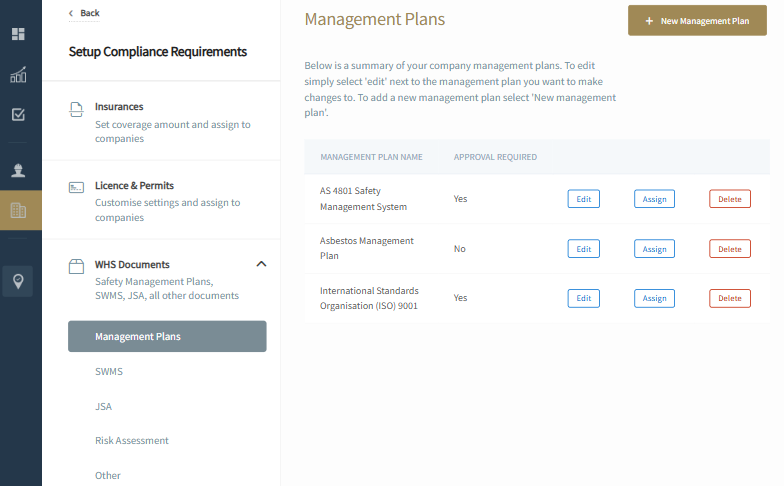Select the highlighted companies building icon
The image size is (784, 486).
coord(18,210)
